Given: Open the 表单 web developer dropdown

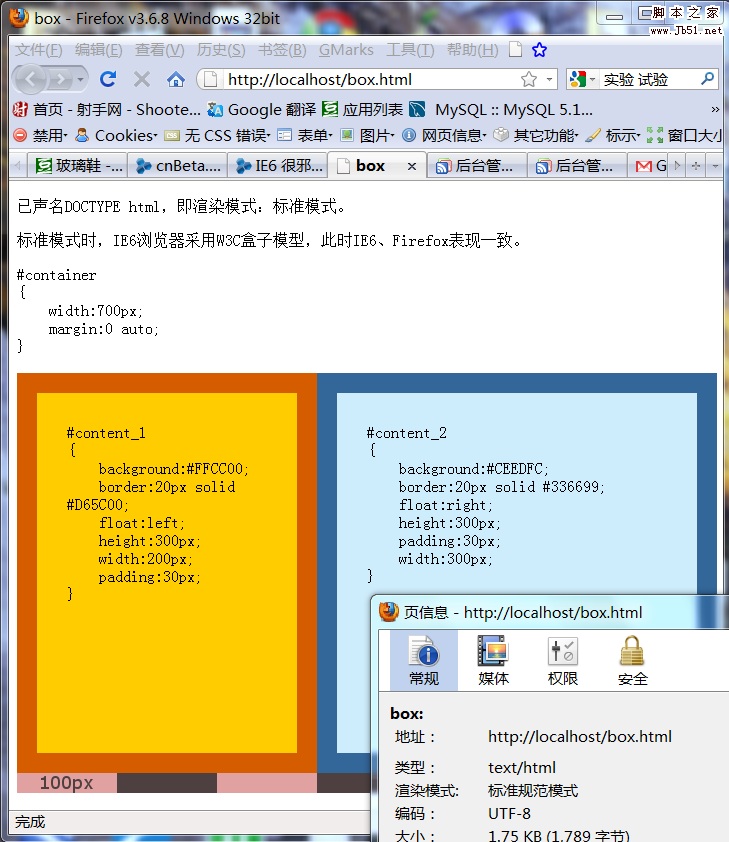Looking at the screenshot, I should (x=305, y=135).
